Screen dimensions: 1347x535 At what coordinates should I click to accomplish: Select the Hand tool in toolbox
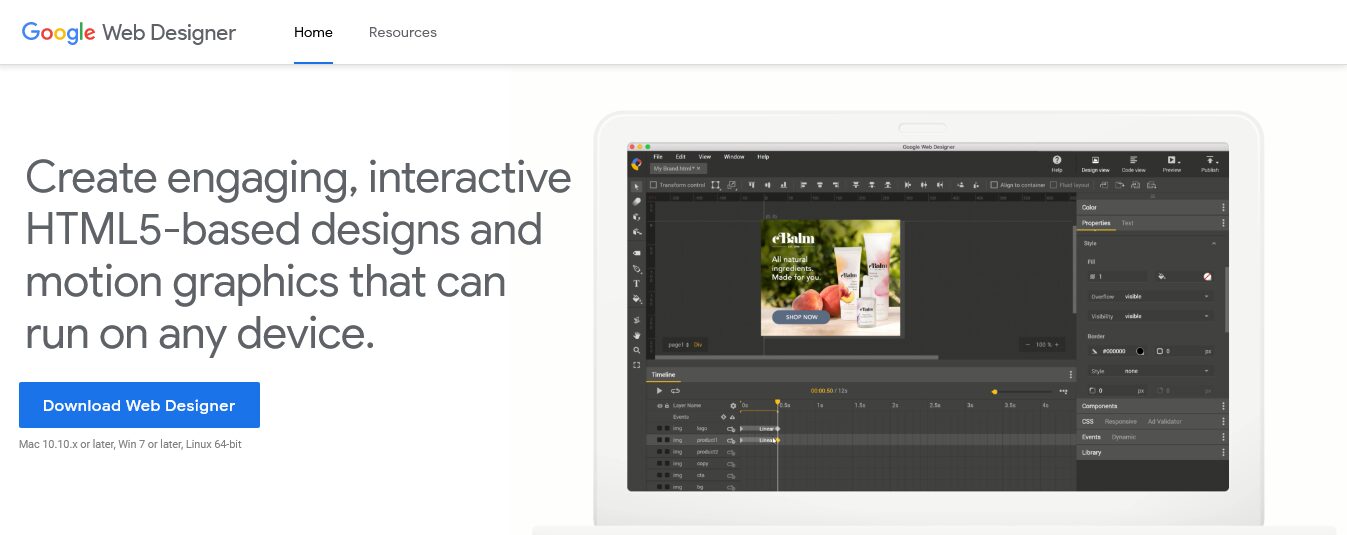pos(637,336)
